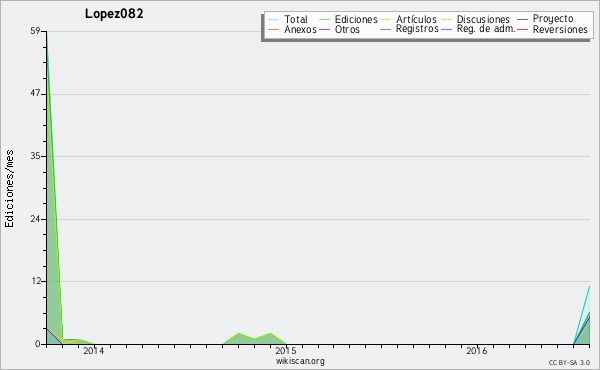Select the Discusiones legend entry
This screenshot has height=370, width=600.
click(x=483, y=19)
